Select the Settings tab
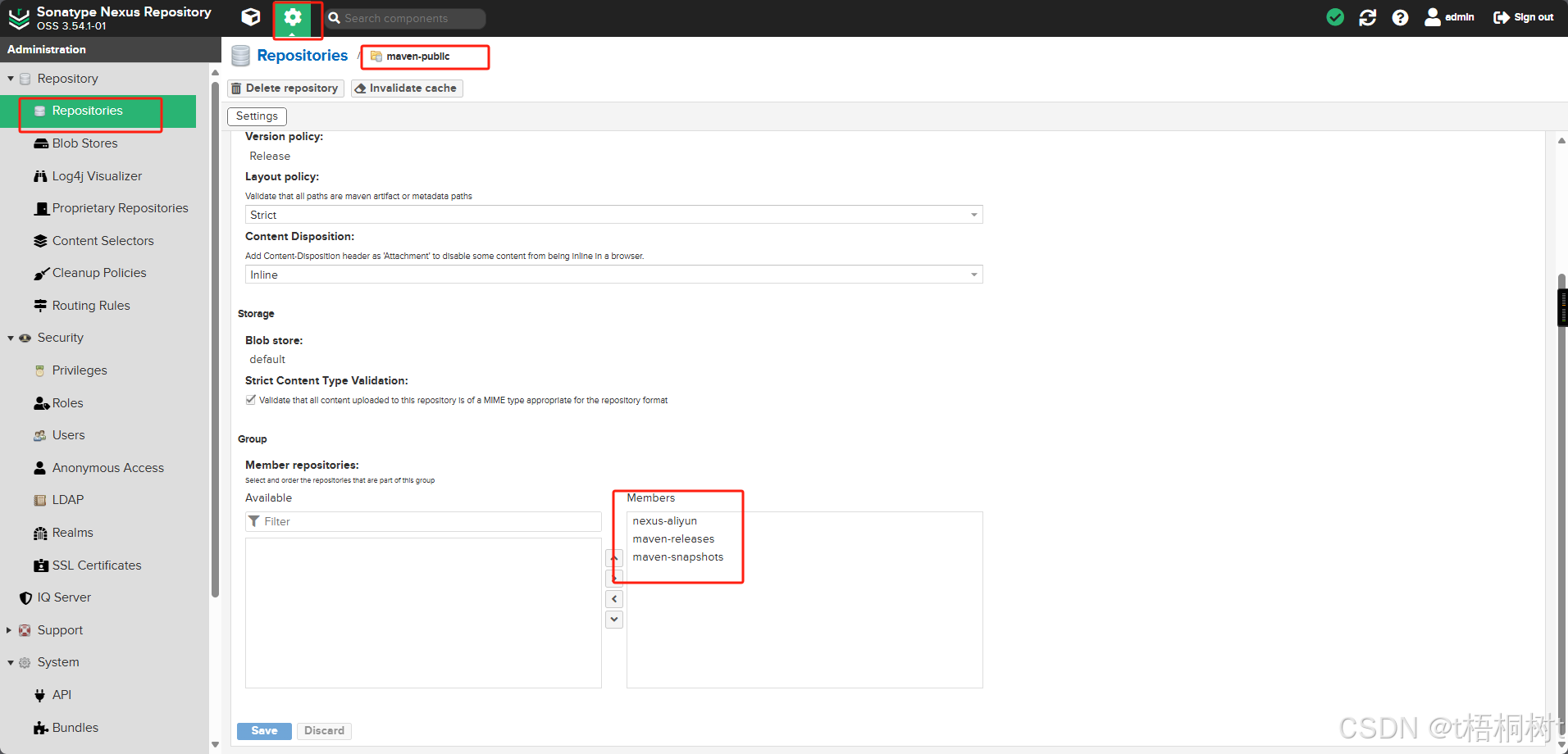This screenshot has width=1568, height=754. [257, 116]
